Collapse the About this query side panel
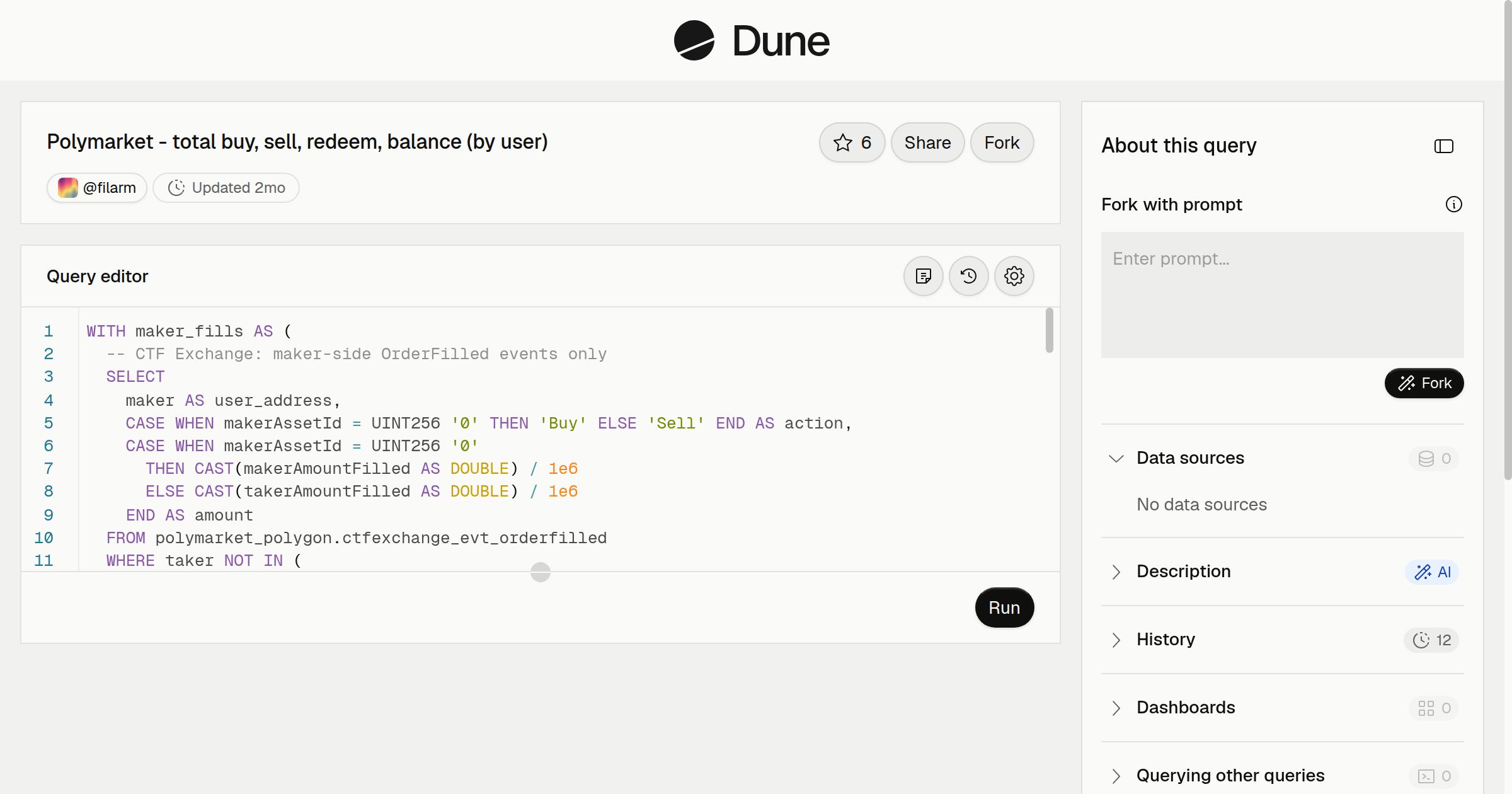Viewport: 1512px width, 794px height. point(1443,146)
